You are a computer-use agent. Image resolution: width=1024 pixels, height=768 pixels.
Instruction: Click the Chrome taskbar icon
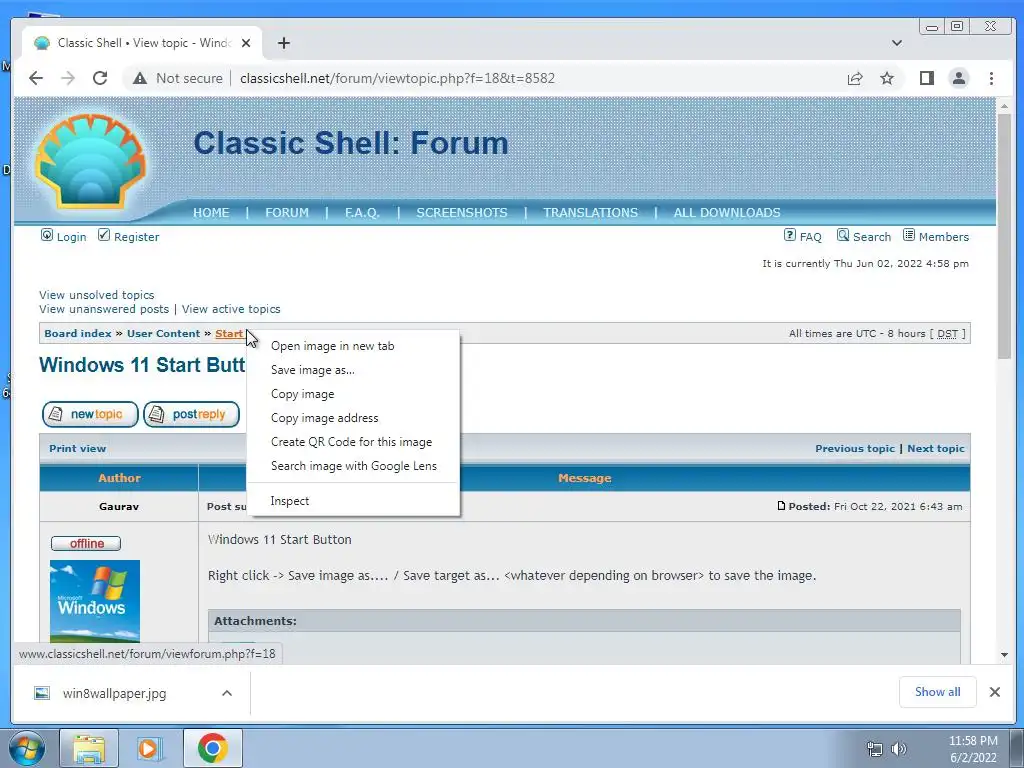(x=213, y=748)
